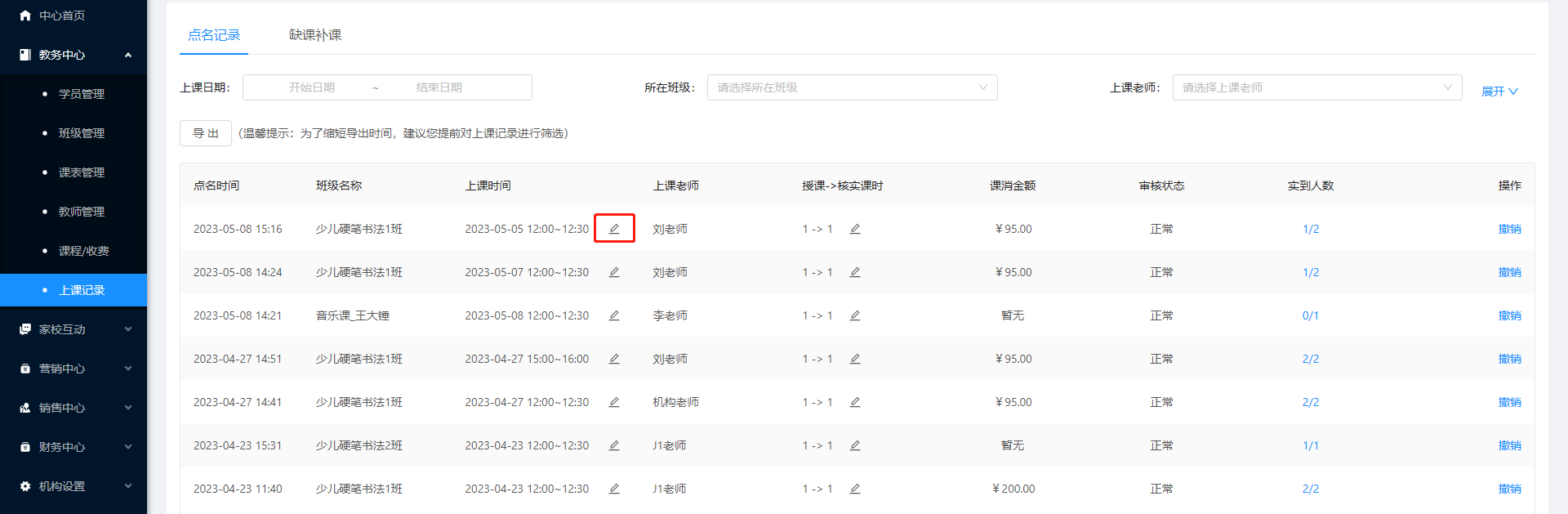Click the 教务中心 book icon
This screenshot has width=1568, height=514.
coord(25,55)
